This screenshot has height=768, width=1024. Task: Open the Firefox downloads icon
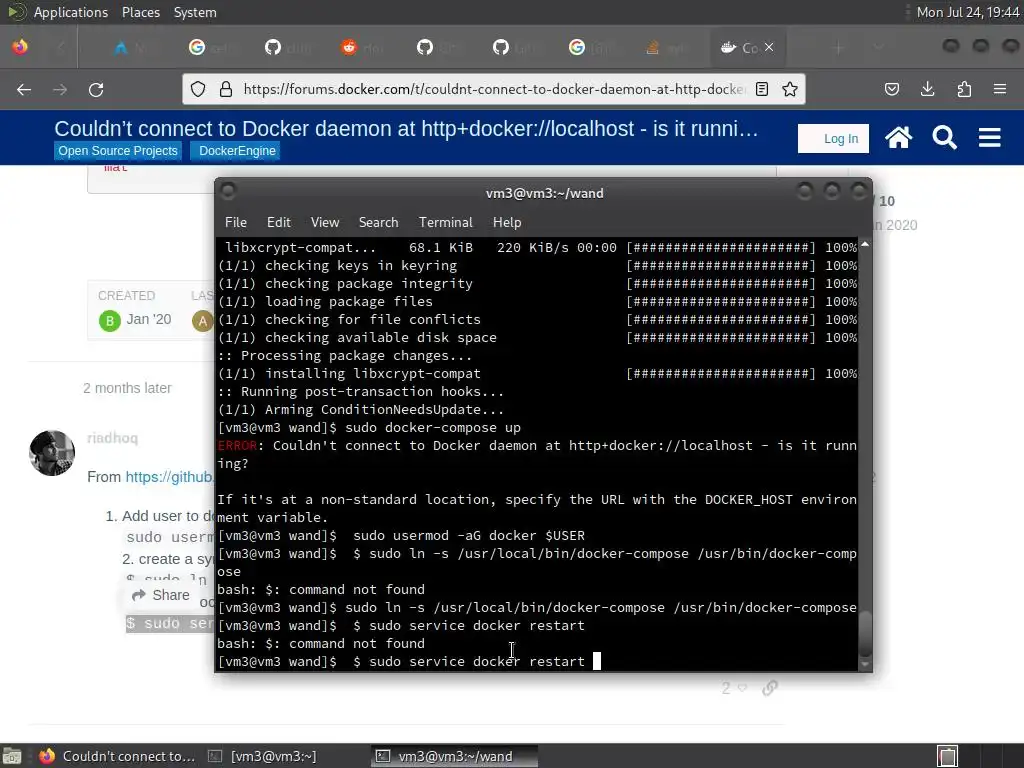(927, 89)
